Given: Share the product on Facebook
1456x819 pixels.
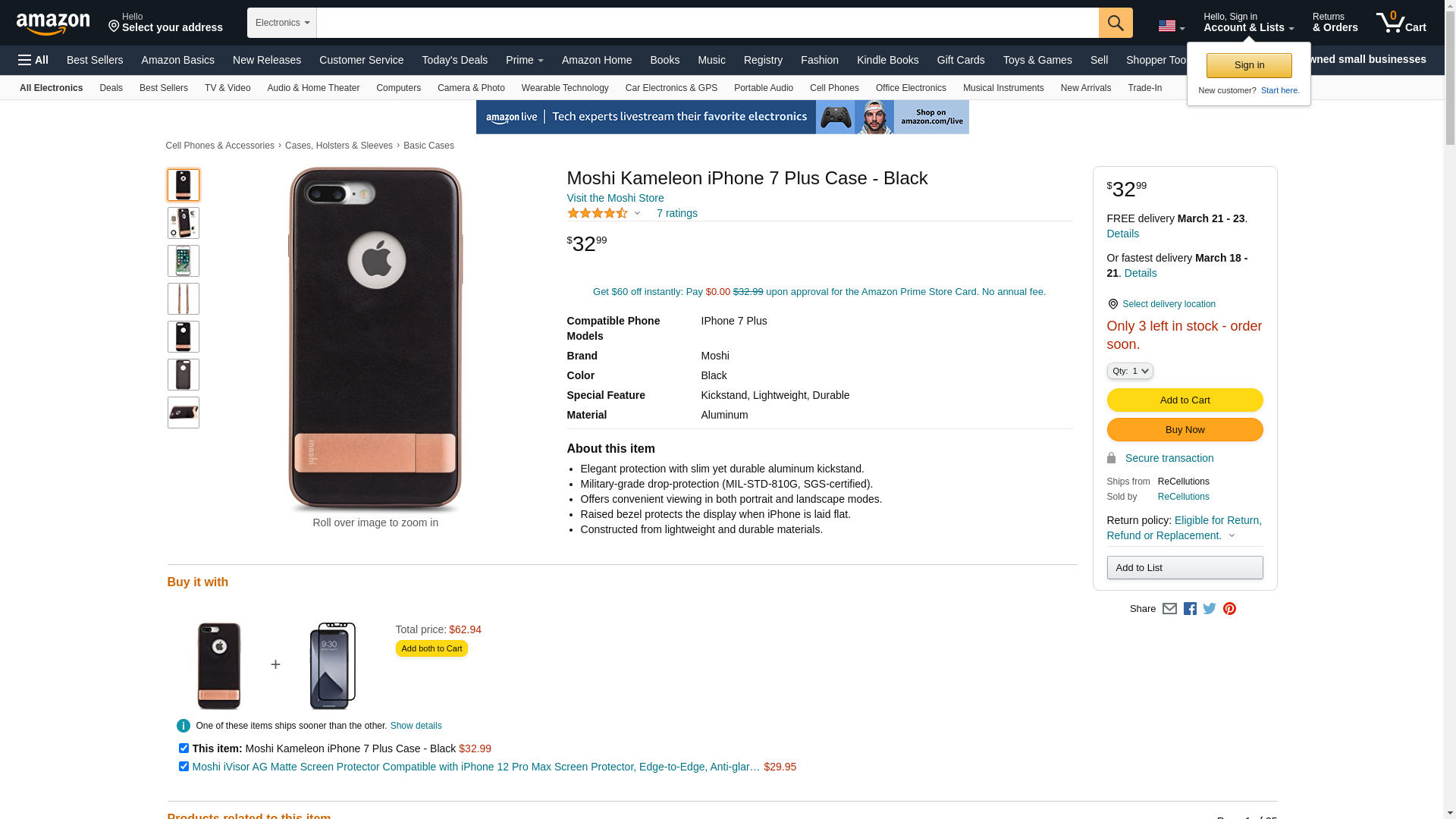Looking at the screenshot, I should pos(1190,608).
